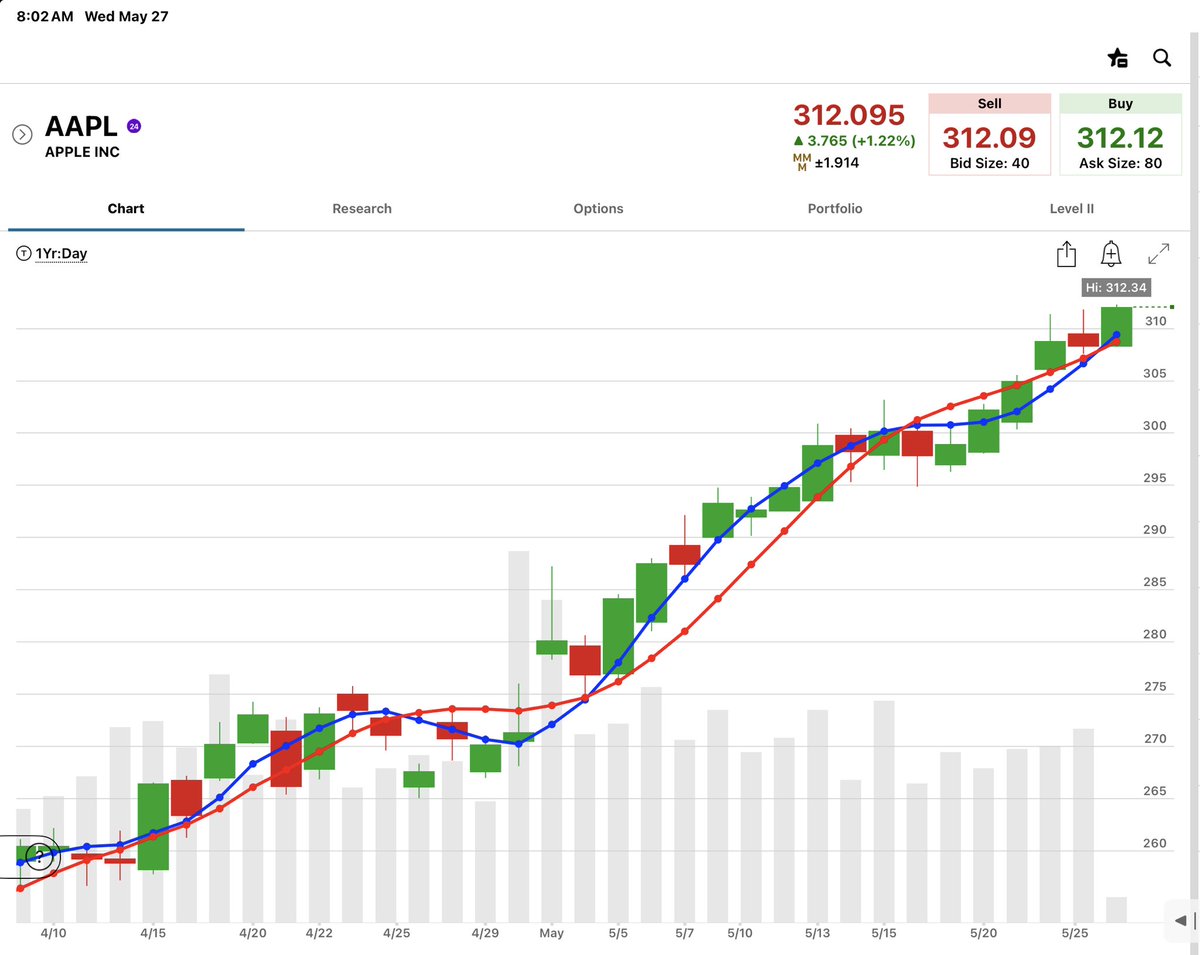Collapse the side panel arrow at bottom right
This screenshot has width=1200, height=955.
click(x=1181, y=920)
